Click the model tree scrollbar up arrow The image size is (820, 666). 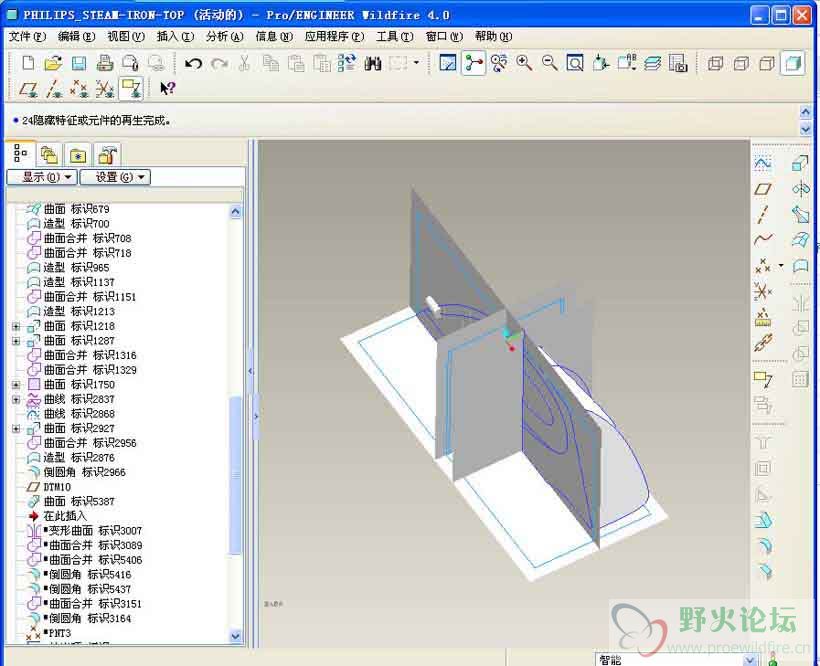[235, 212]
